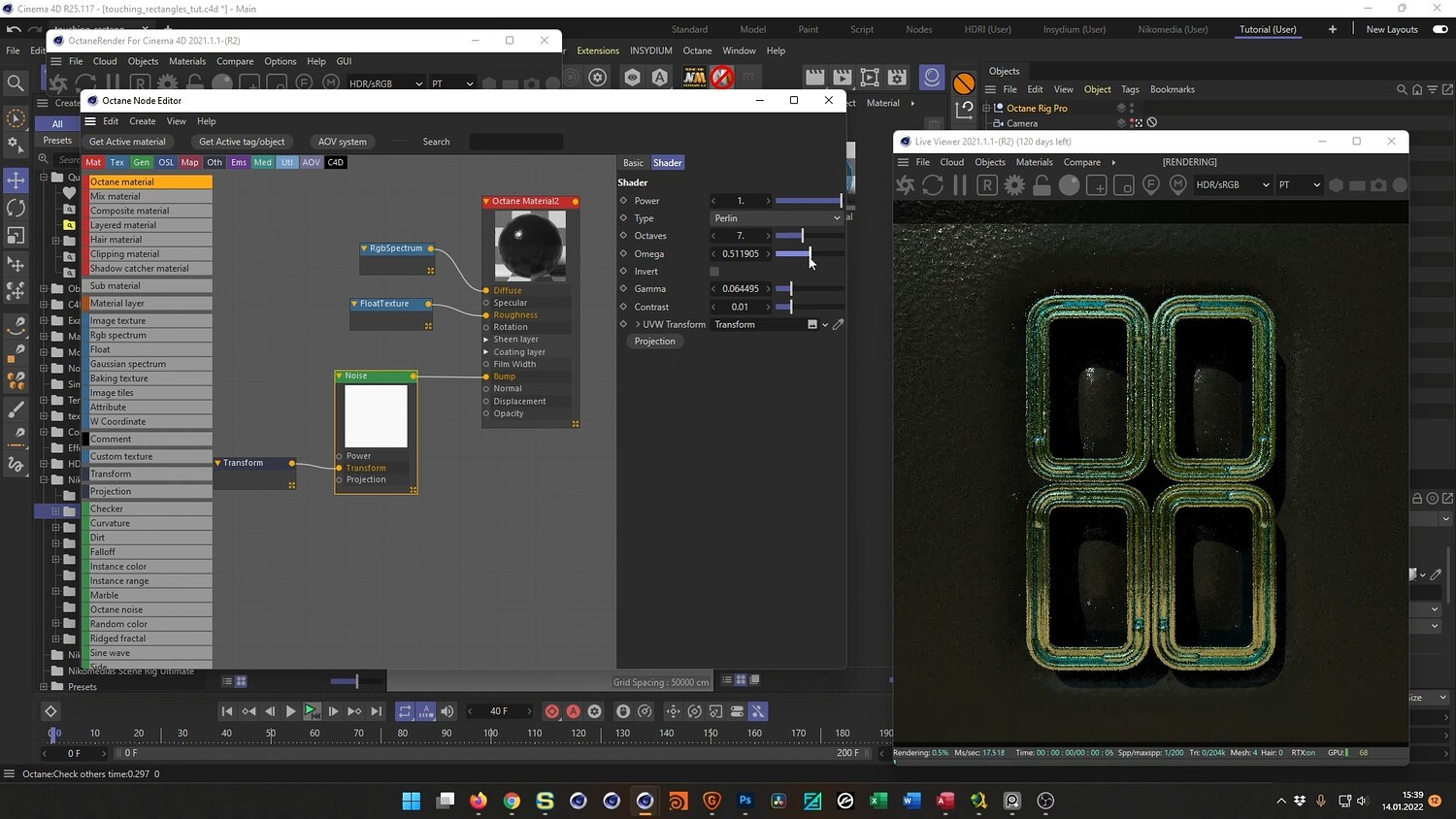Open HDR/sRGB dropdown in Live Viewer
Image resolution: width=1456 pixels, height=819 pixels.
[x=1232, y=184]
